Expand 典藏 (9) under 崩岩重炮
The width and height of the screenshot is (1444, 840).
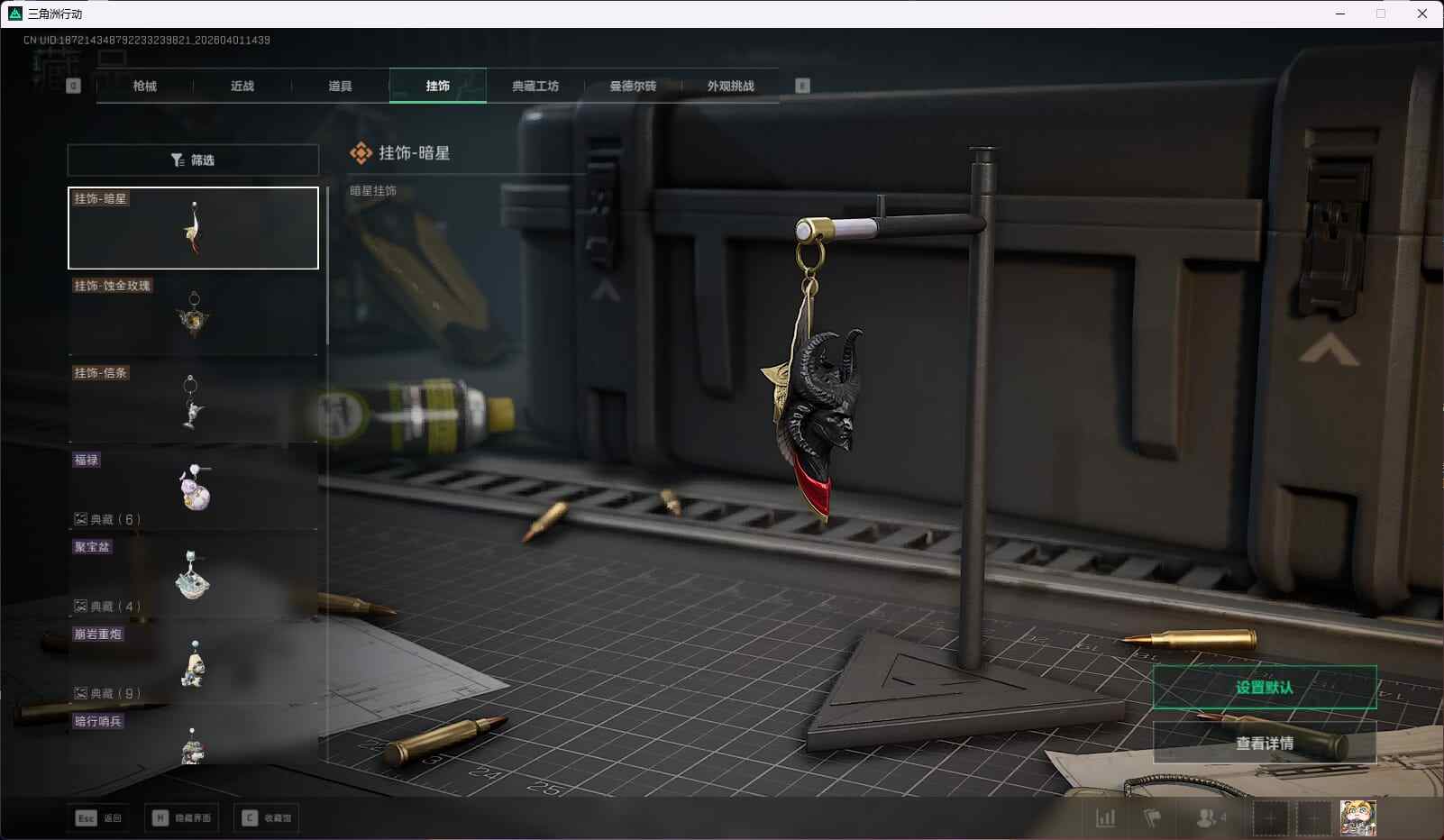click(107, 694)
